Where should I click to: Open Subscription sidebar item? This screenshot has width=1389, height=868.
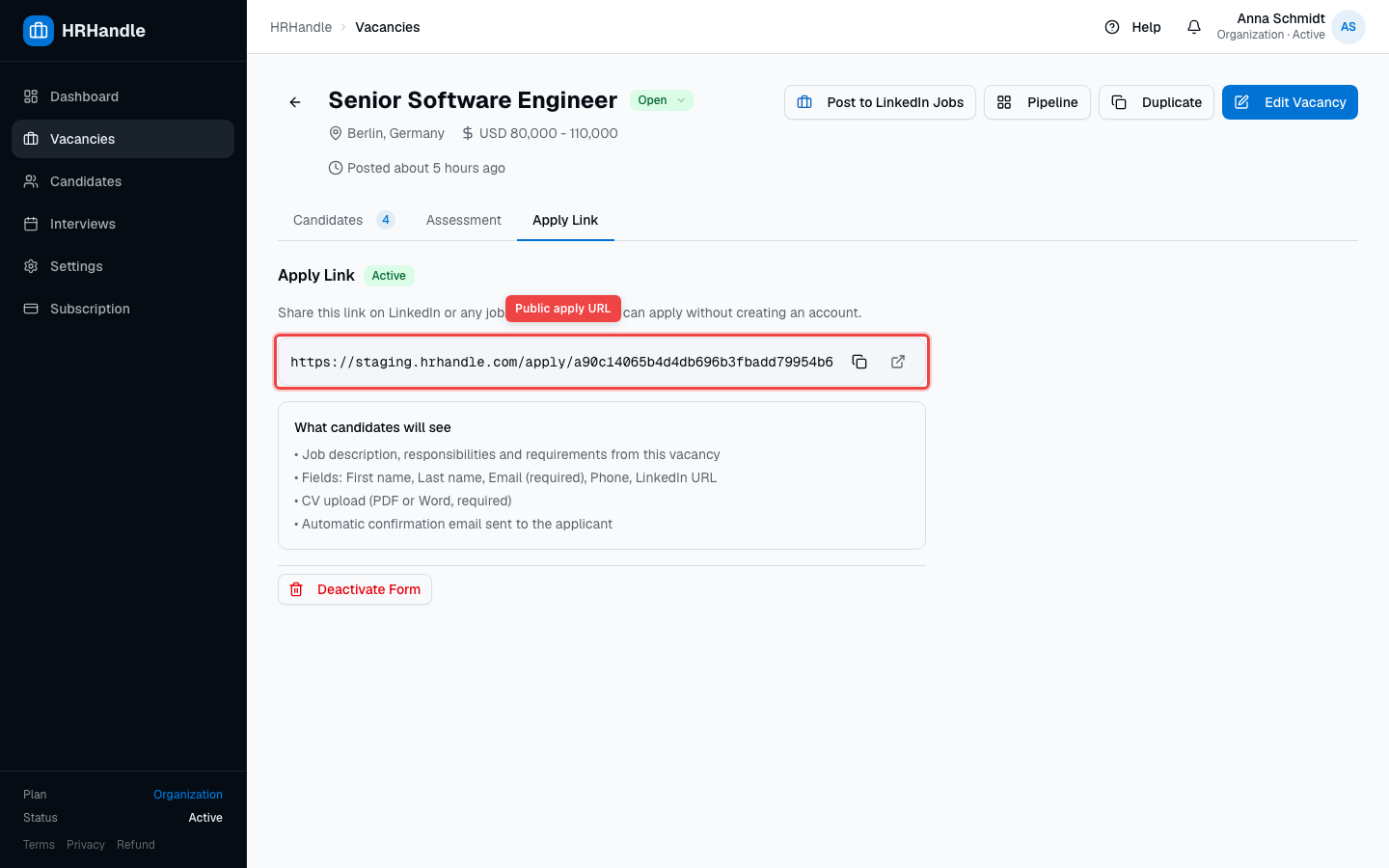click(x=123, y=309)
